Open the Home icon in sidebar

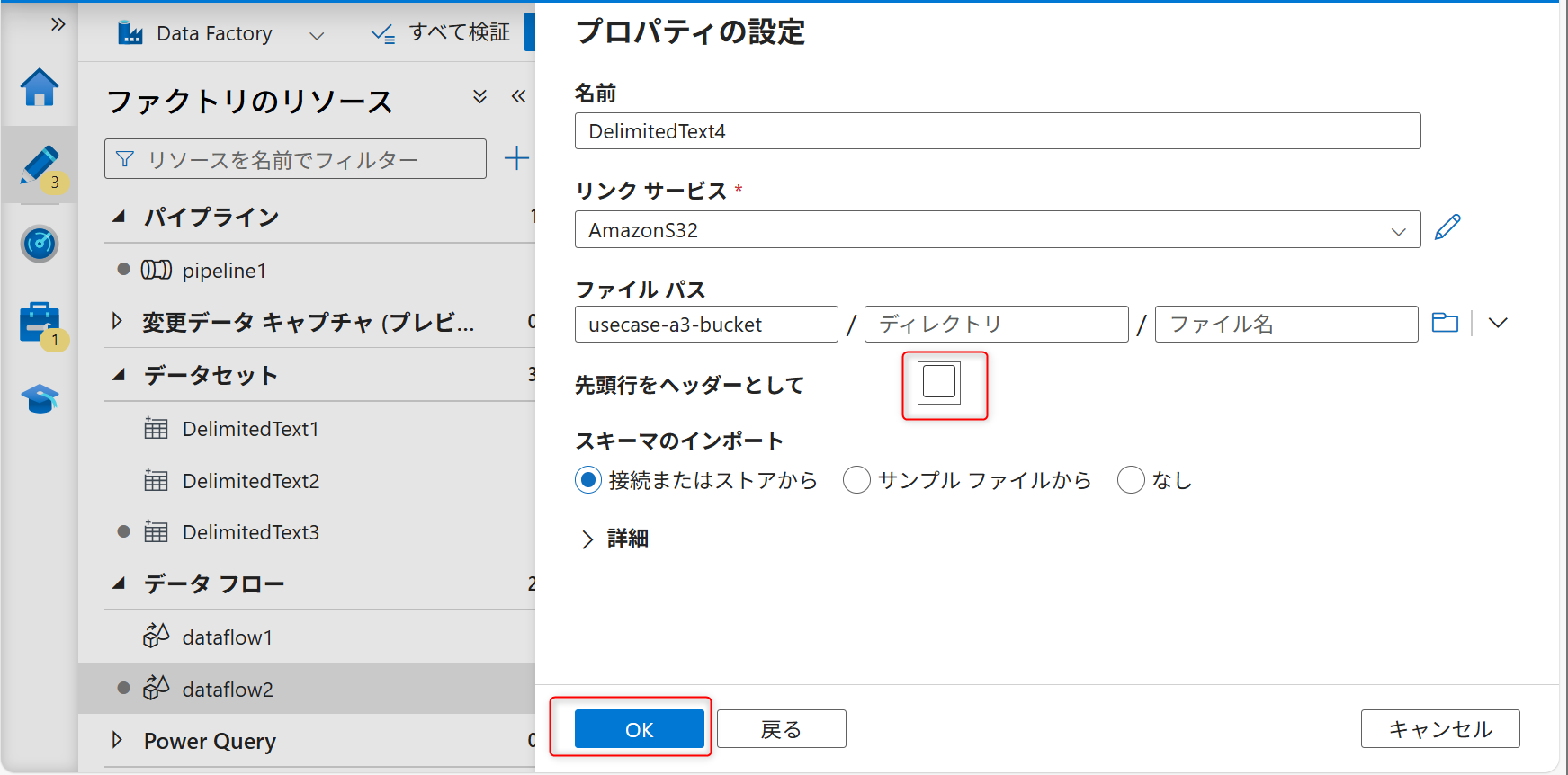tap(40, 87)
